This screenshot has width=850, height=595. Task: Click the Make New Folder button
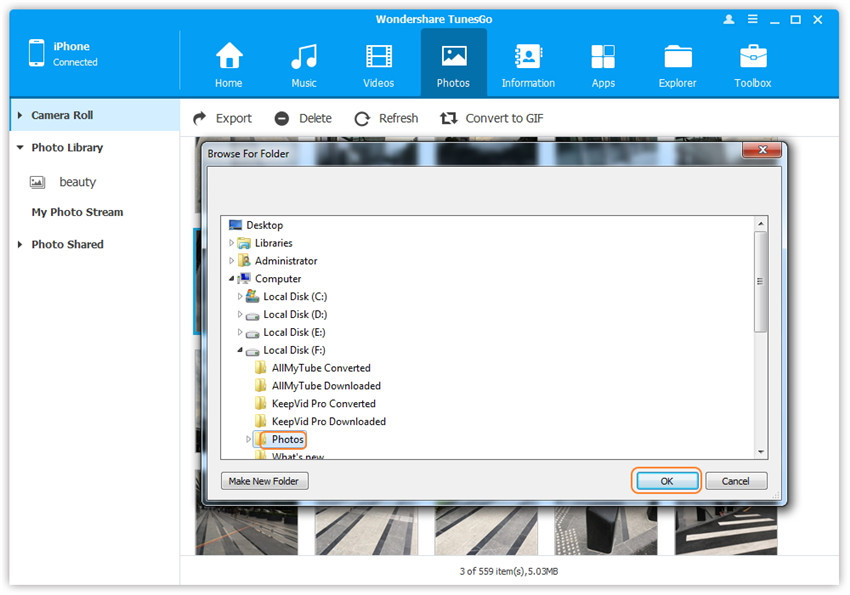click(264, 481)
